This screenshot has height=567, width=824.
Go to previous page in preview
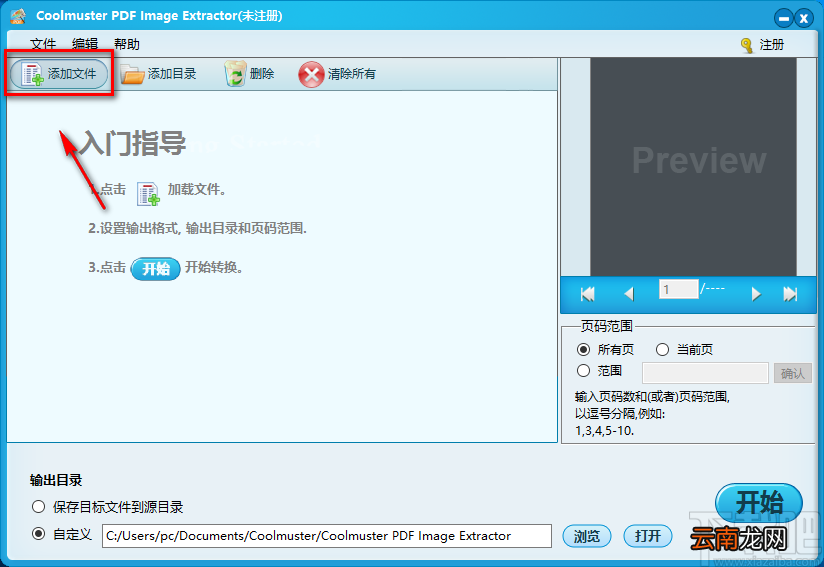629,294
